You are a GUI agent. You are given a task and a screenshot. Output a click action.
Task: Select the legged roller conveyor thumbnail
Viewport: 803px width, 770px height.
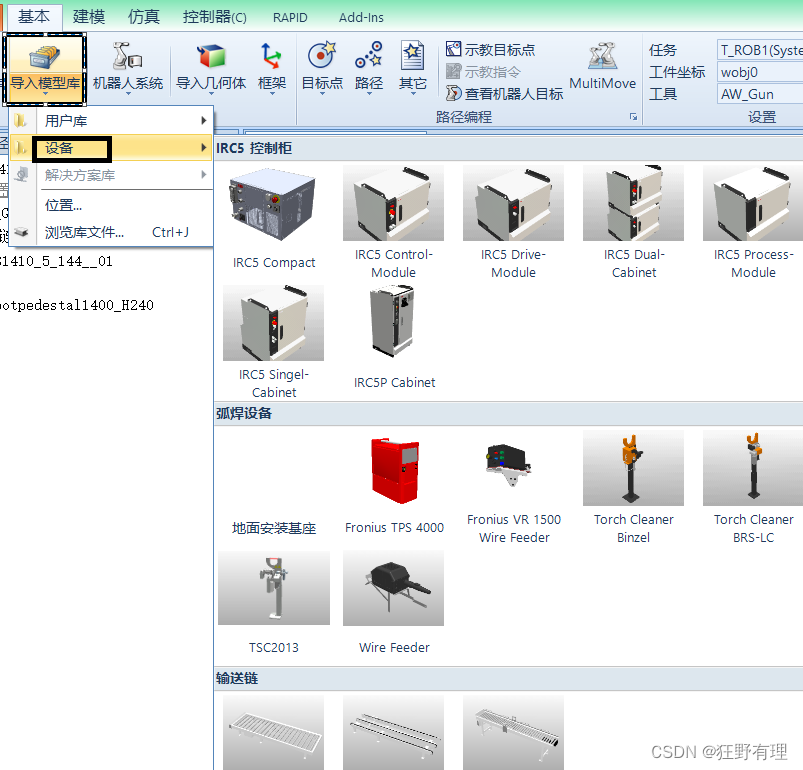tap(513, 732)
